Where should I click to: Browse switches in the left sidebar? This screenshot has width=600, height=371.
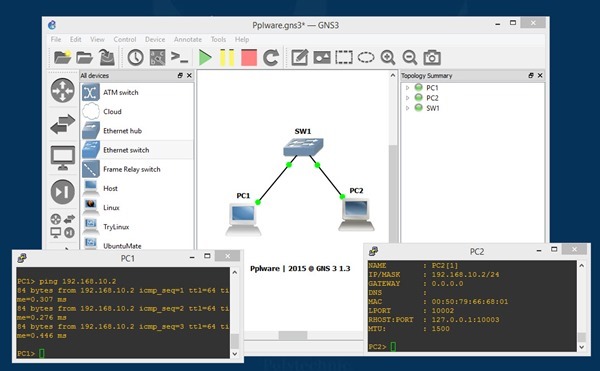pos(63,124)
